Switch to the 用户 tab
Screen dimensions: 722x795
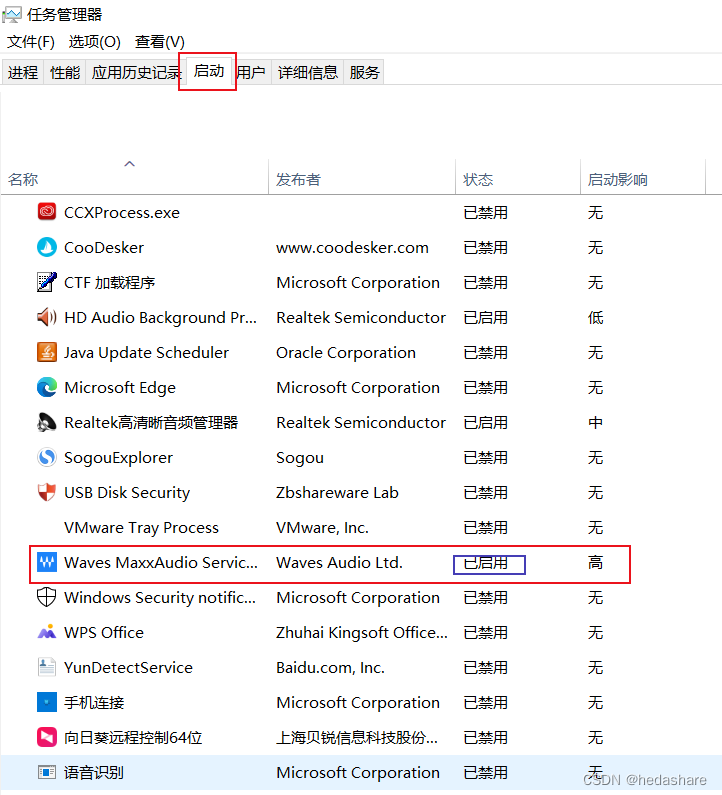tap(251, 73)
